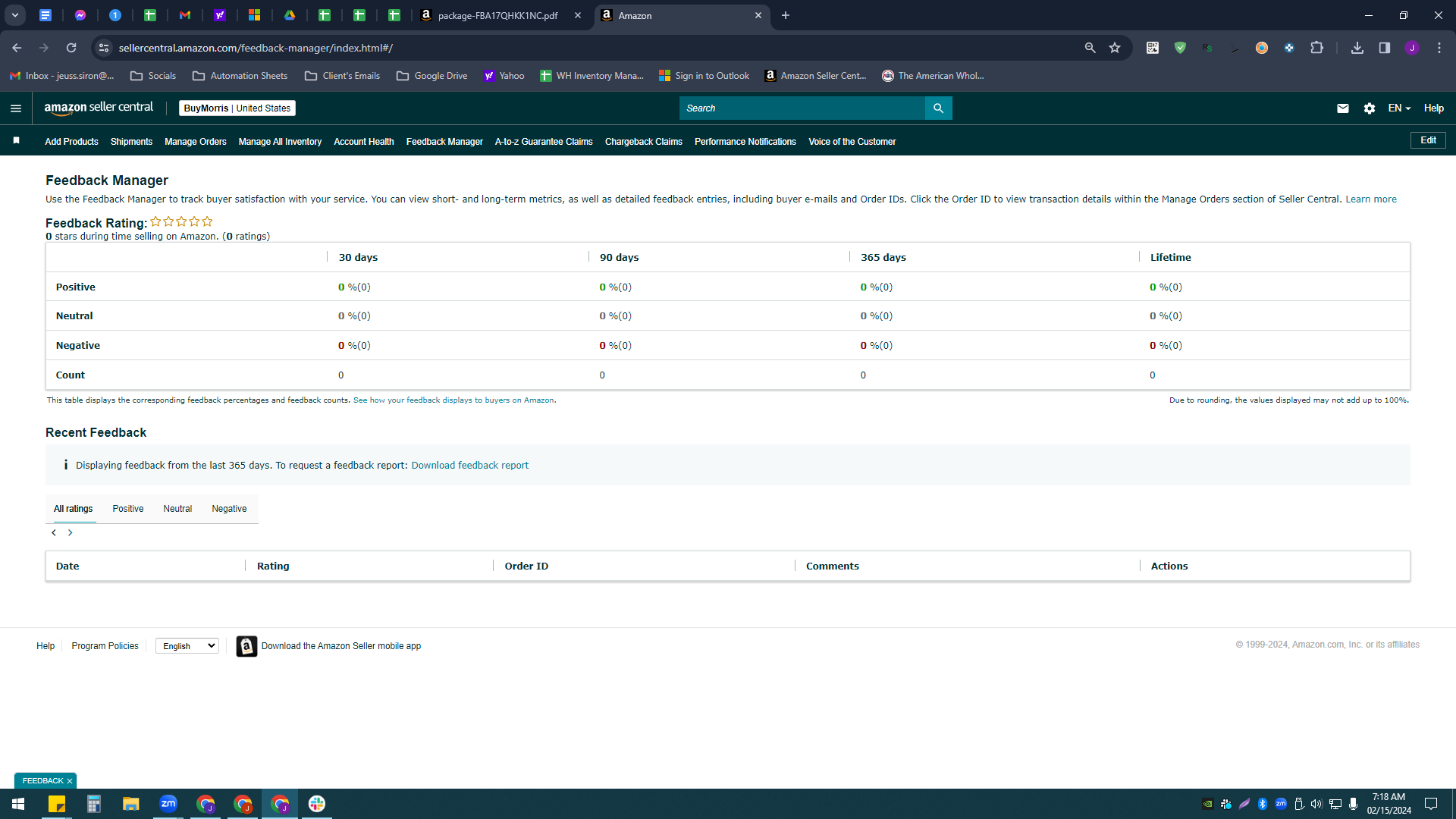Open a new browser tab
Viewport: 1456px width, 819px height.
(x=786, y=15)
